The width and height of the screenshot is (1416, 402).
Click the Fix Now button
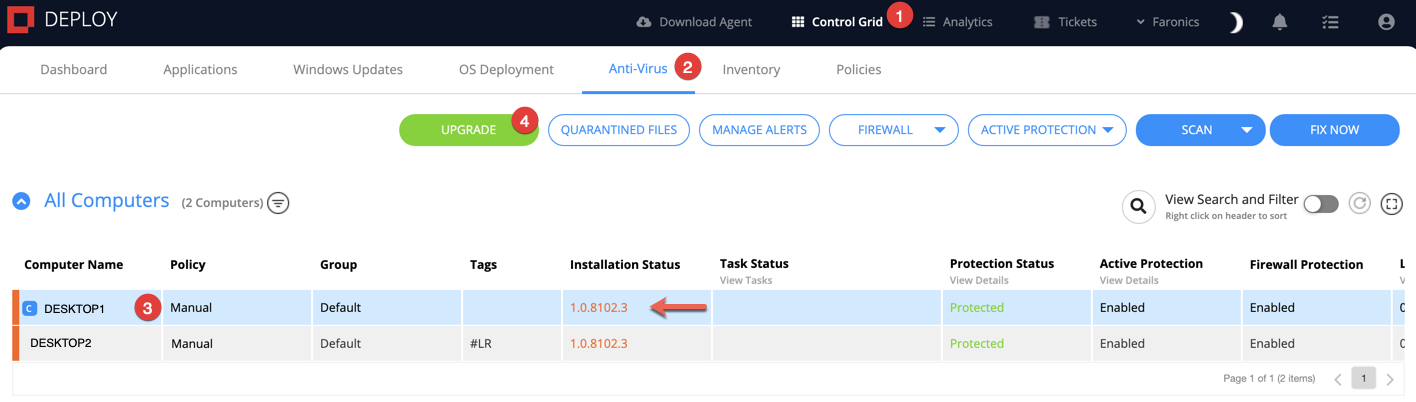[x=1334, y=130]
